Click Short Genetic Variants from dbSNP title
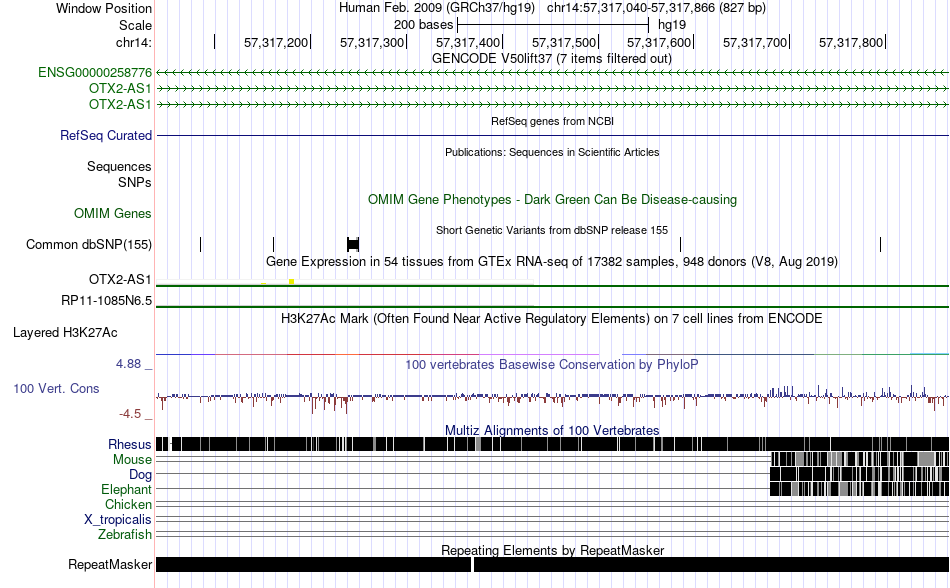Image resolution: width=950 pixels, height=588 pixels. click(x=552, y=230)
